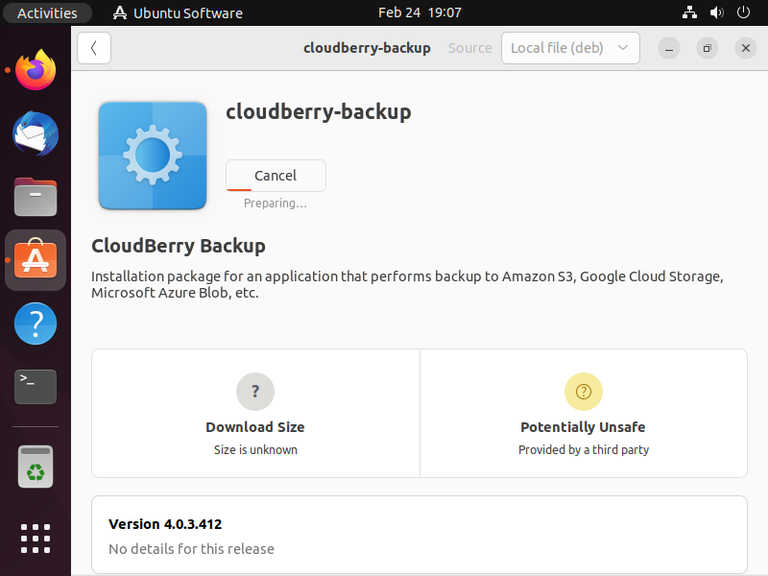Click the Download Size info tile
768x576 pixels.
(255, 413)
